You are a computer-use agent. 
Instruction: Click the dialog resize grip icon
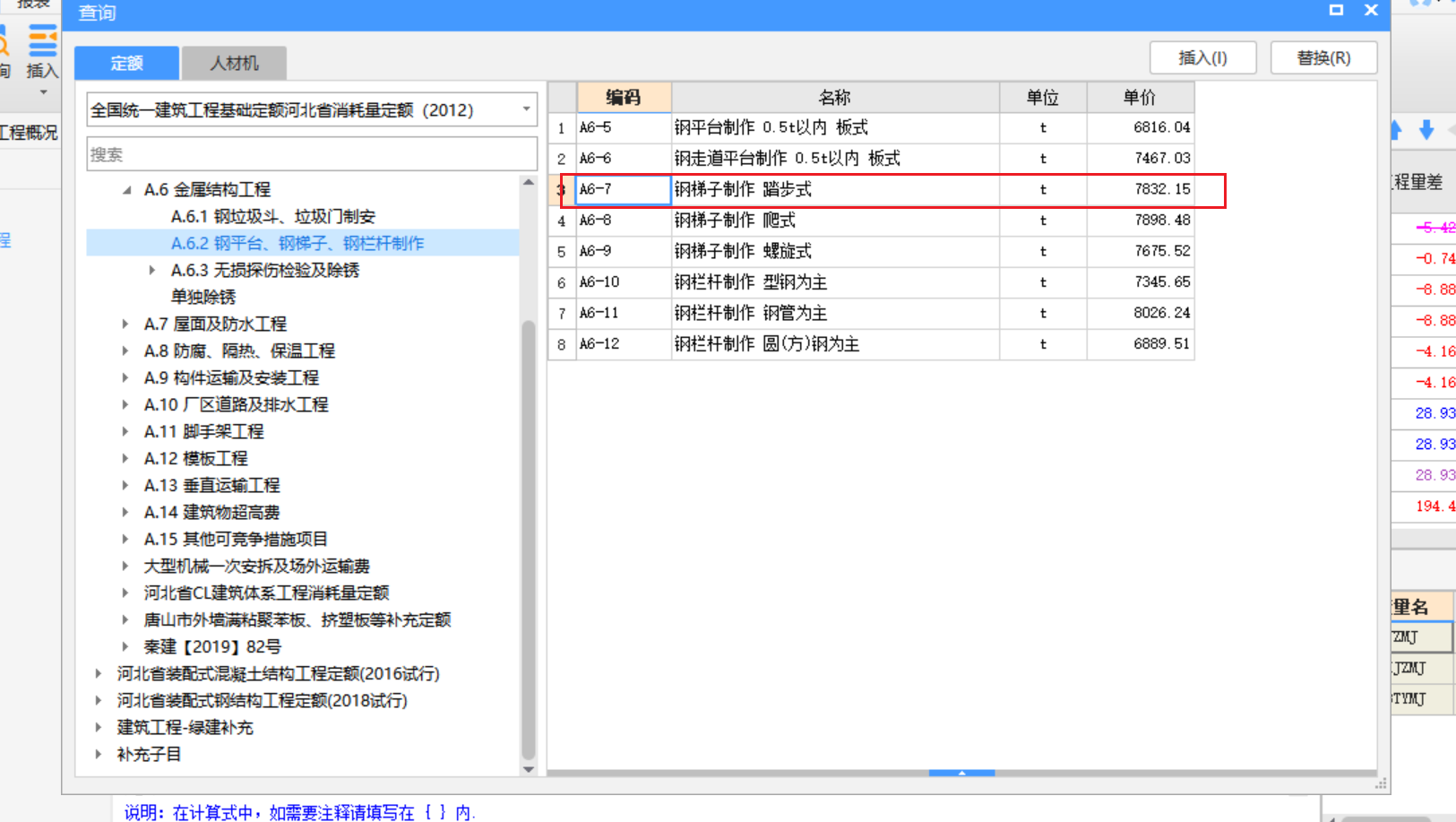[x=1381, y=784]
